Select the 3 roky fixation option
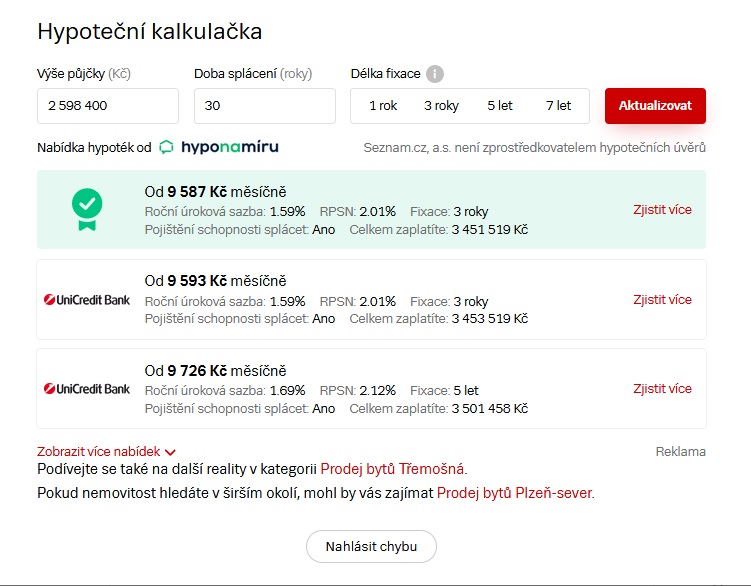 pyautogui.click(x=441, y=105)
